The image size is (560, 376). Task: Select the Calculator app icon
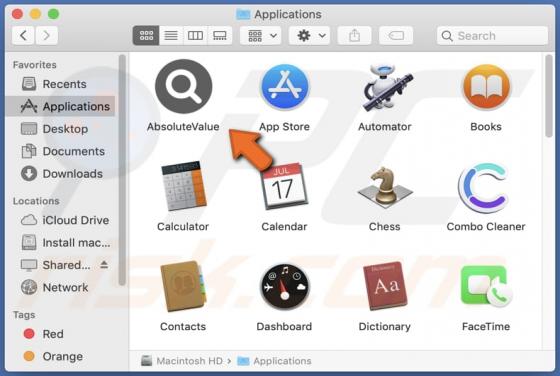pyautogui.click(x=184, y=186)
